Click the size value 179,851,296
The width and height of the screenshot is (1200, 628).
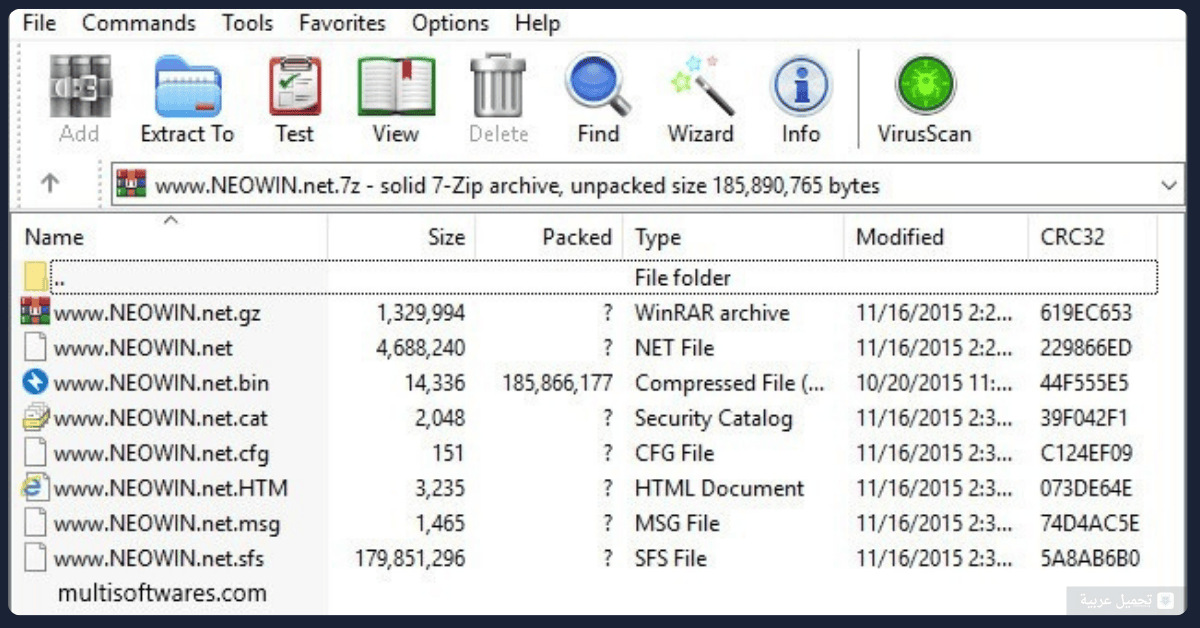410,558
